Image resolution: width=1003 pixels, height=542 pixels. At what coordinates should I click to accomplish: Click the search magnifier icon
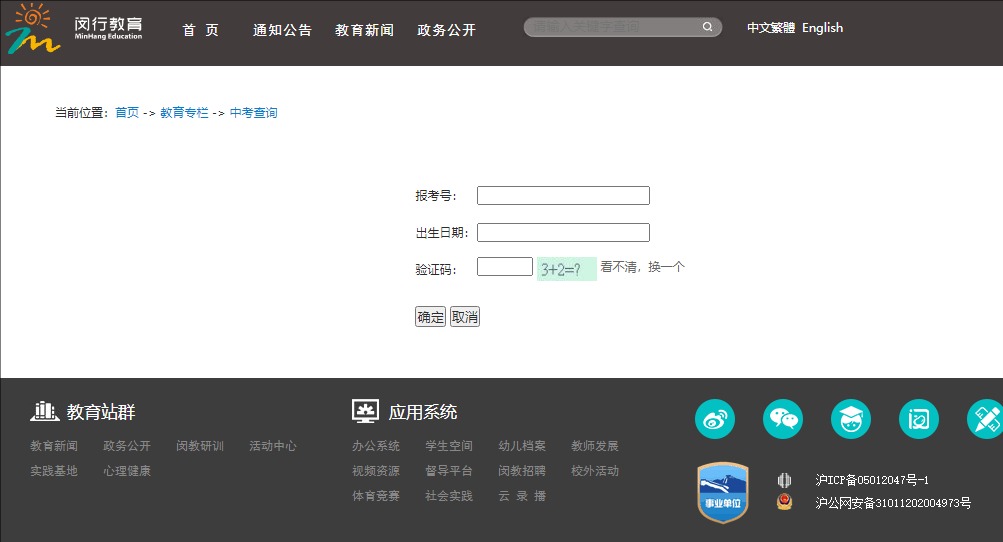(708, 27)
